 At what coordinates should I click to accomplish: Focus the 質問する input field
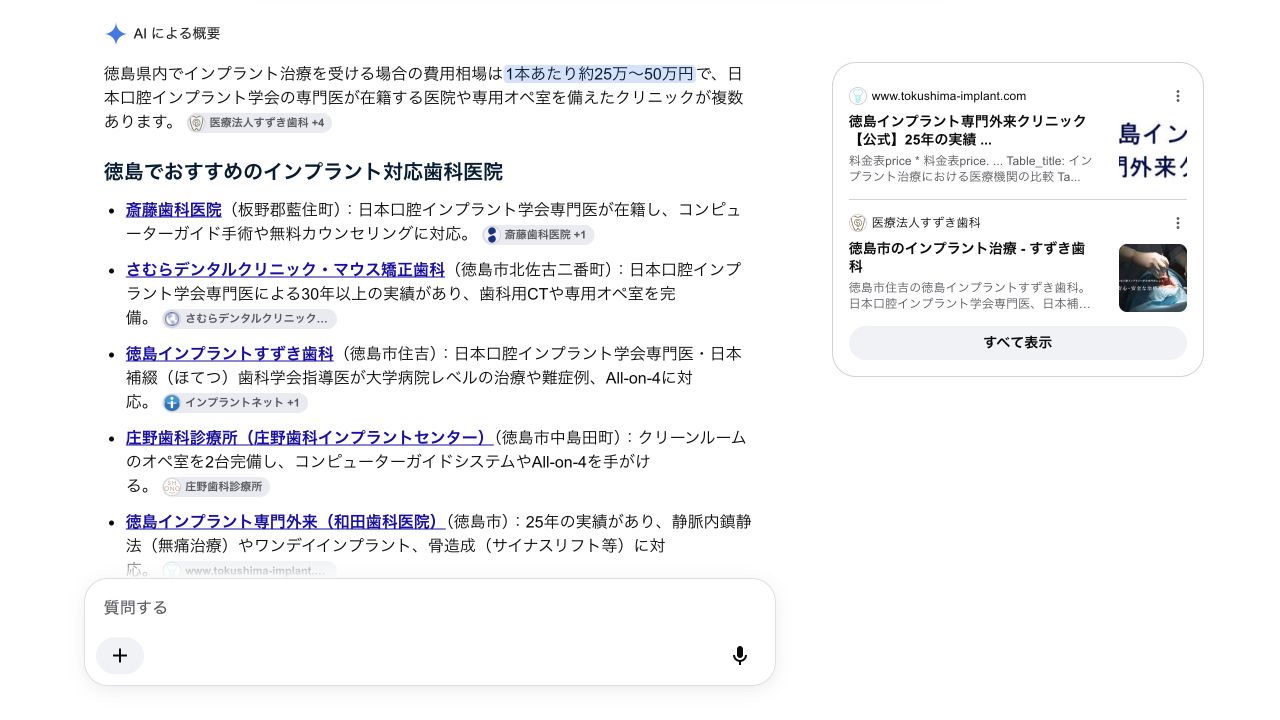click(430, 608)
